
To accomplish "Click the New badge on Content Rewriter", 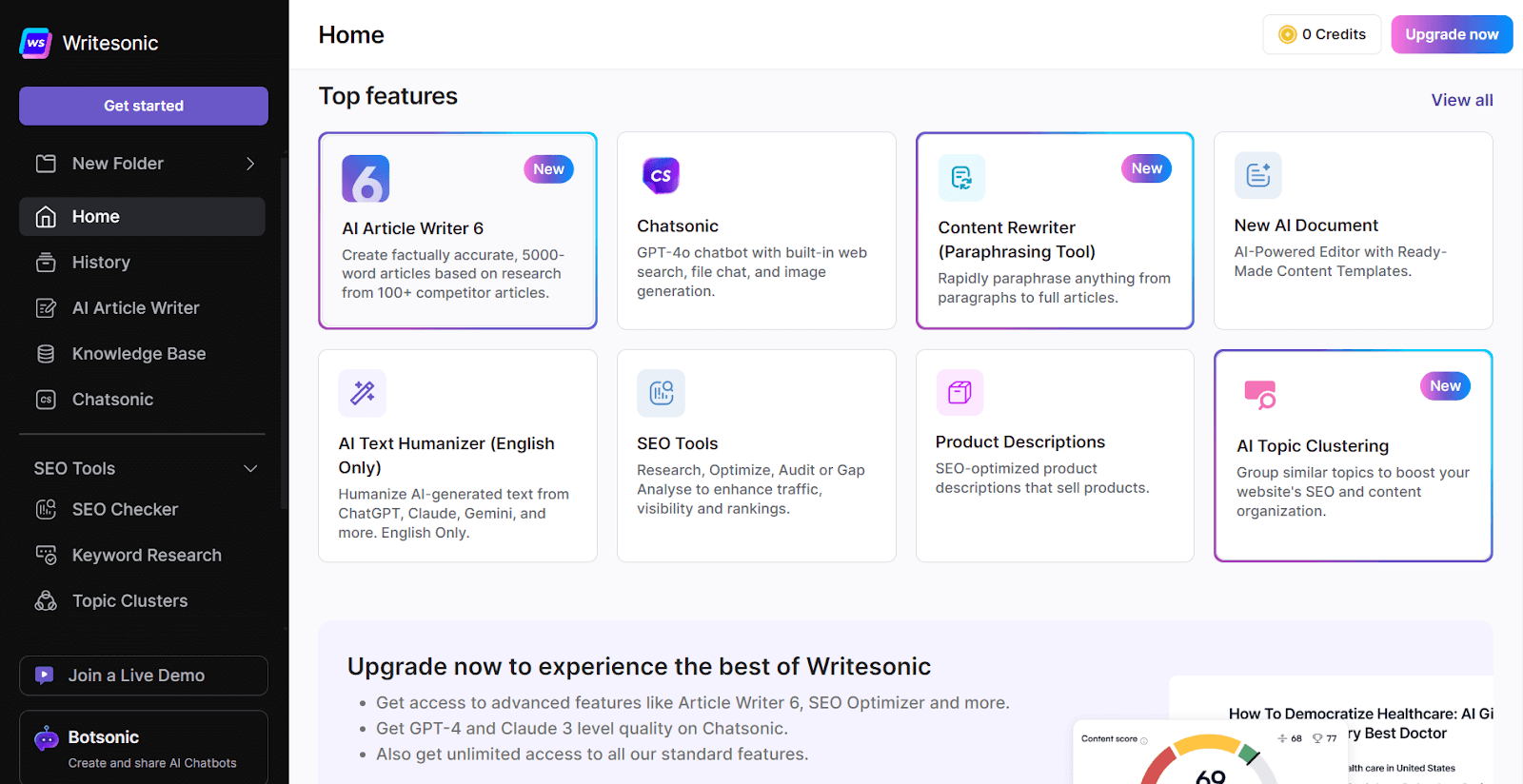I will coord(1146,168).
